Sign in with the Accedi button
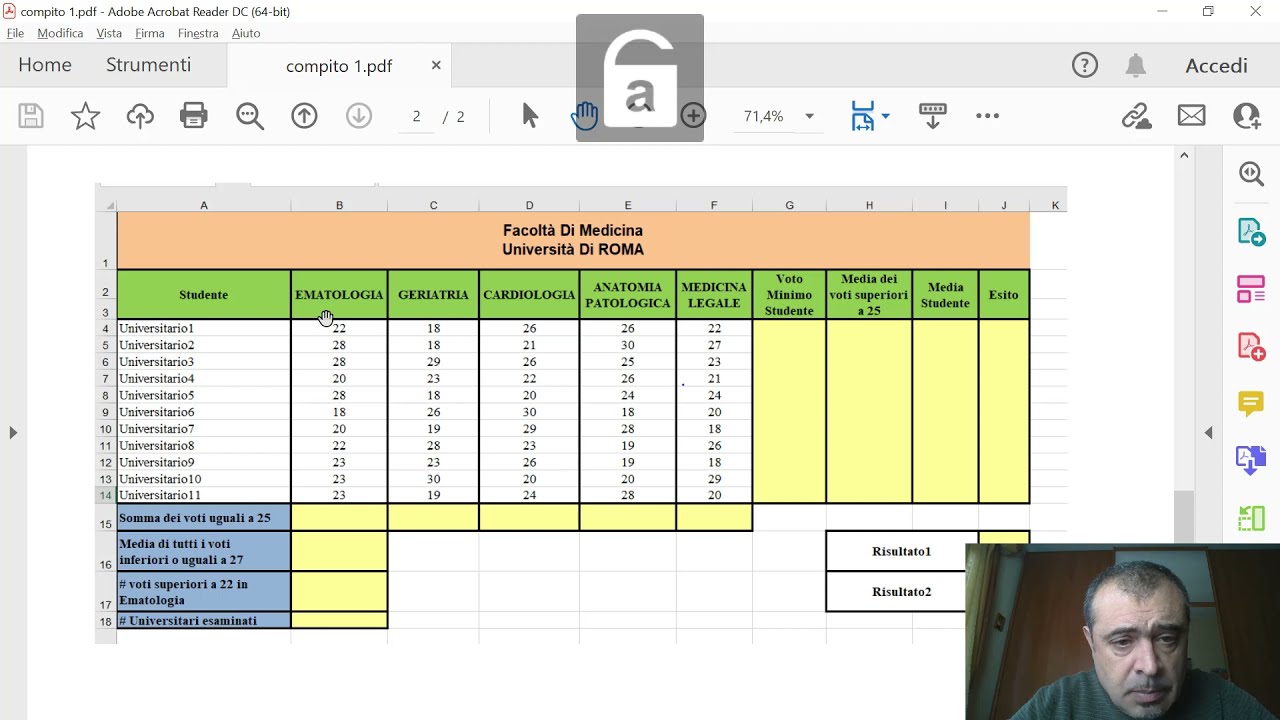The width and height of the screenshot is (1280, 720). (x=1216, y=66)
